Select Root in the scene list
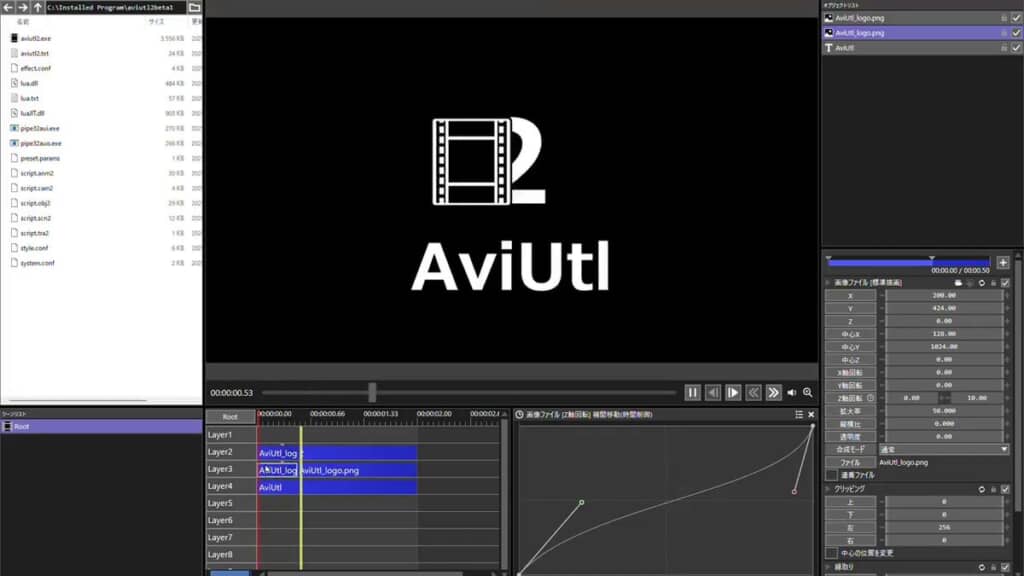 [x=101, y=426]
